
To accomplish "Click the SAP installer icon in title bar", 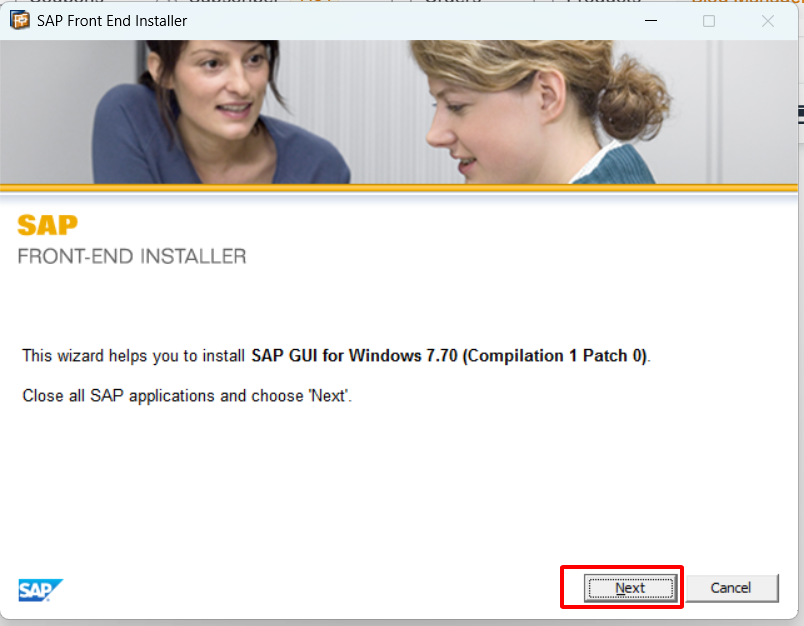I will point(19,20).
